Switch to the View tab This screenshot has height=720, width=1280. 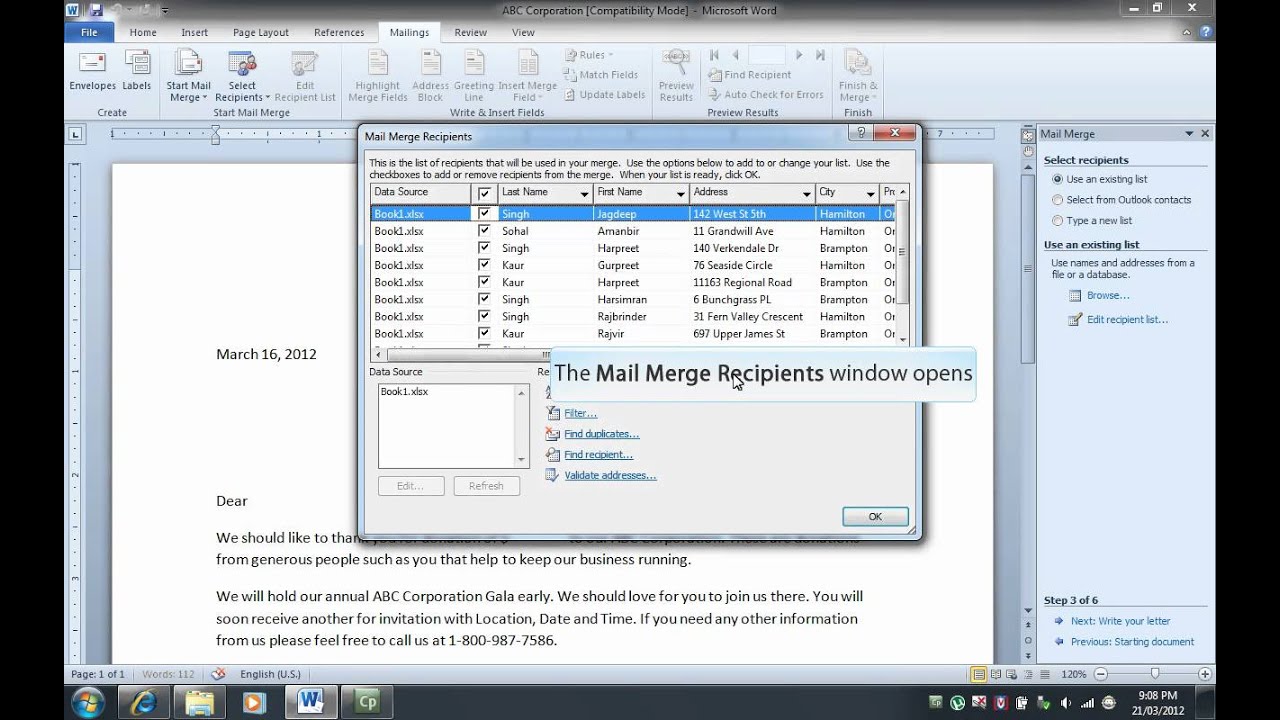point(523,32)
